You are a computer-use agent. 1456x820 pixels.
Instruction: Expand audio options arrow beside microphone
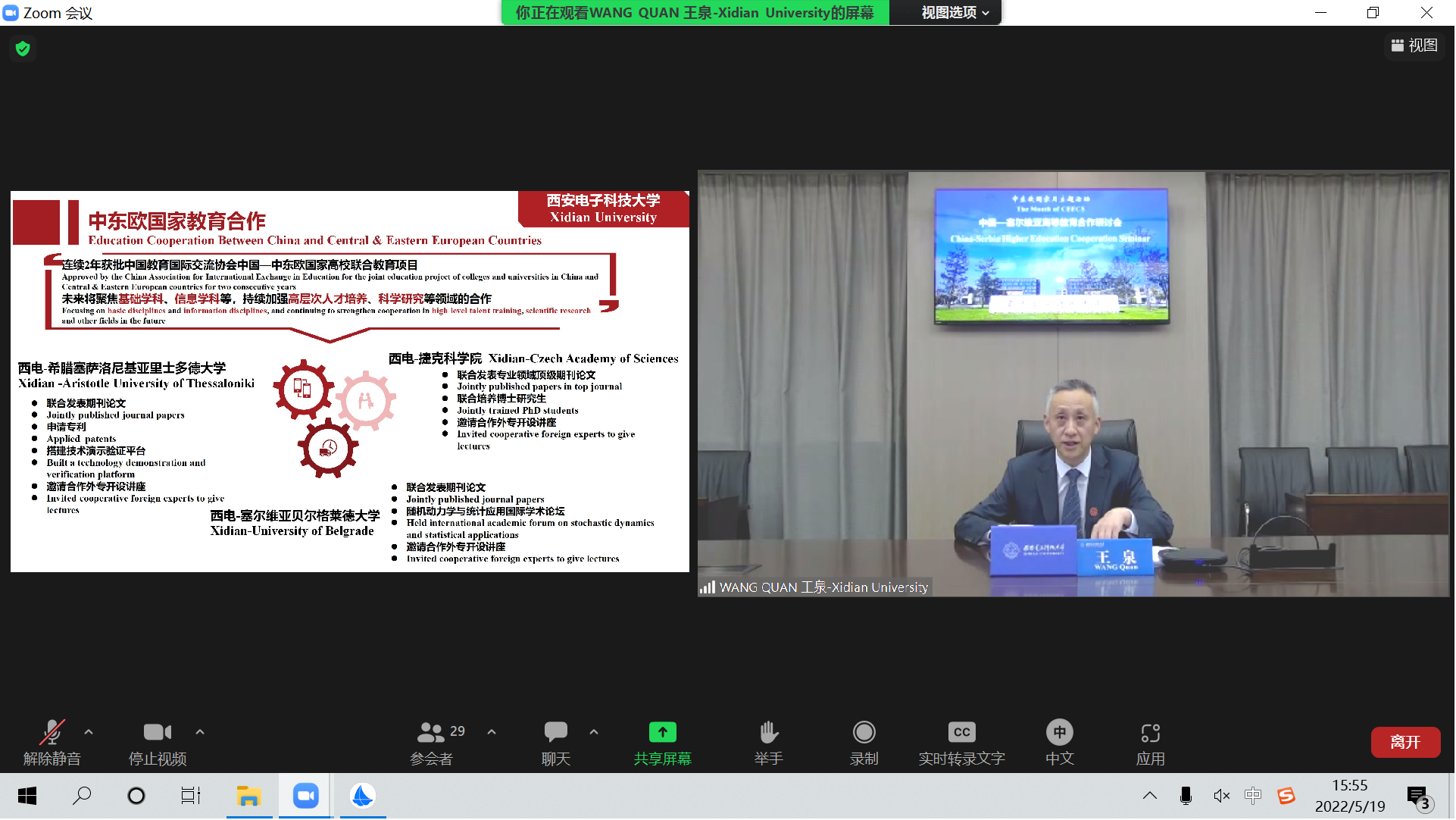pyautogui.click(x=89, y=732)
